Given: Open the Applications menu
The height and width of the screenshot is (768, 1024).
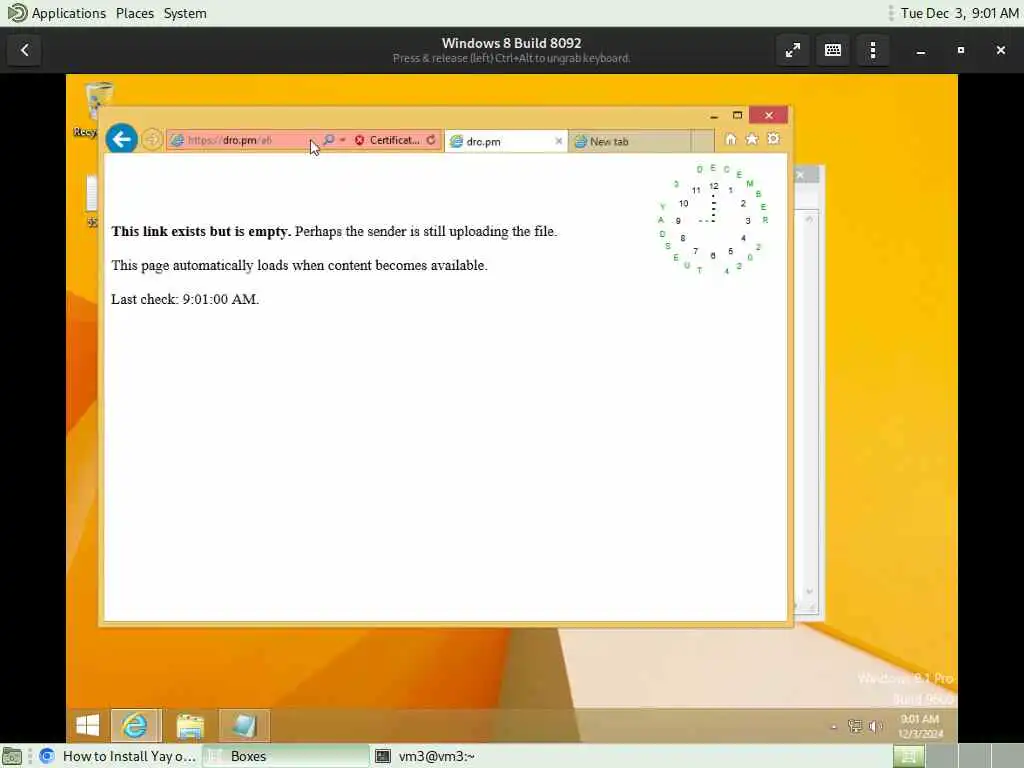Looking at the screenshot, I should click(57, 13).
